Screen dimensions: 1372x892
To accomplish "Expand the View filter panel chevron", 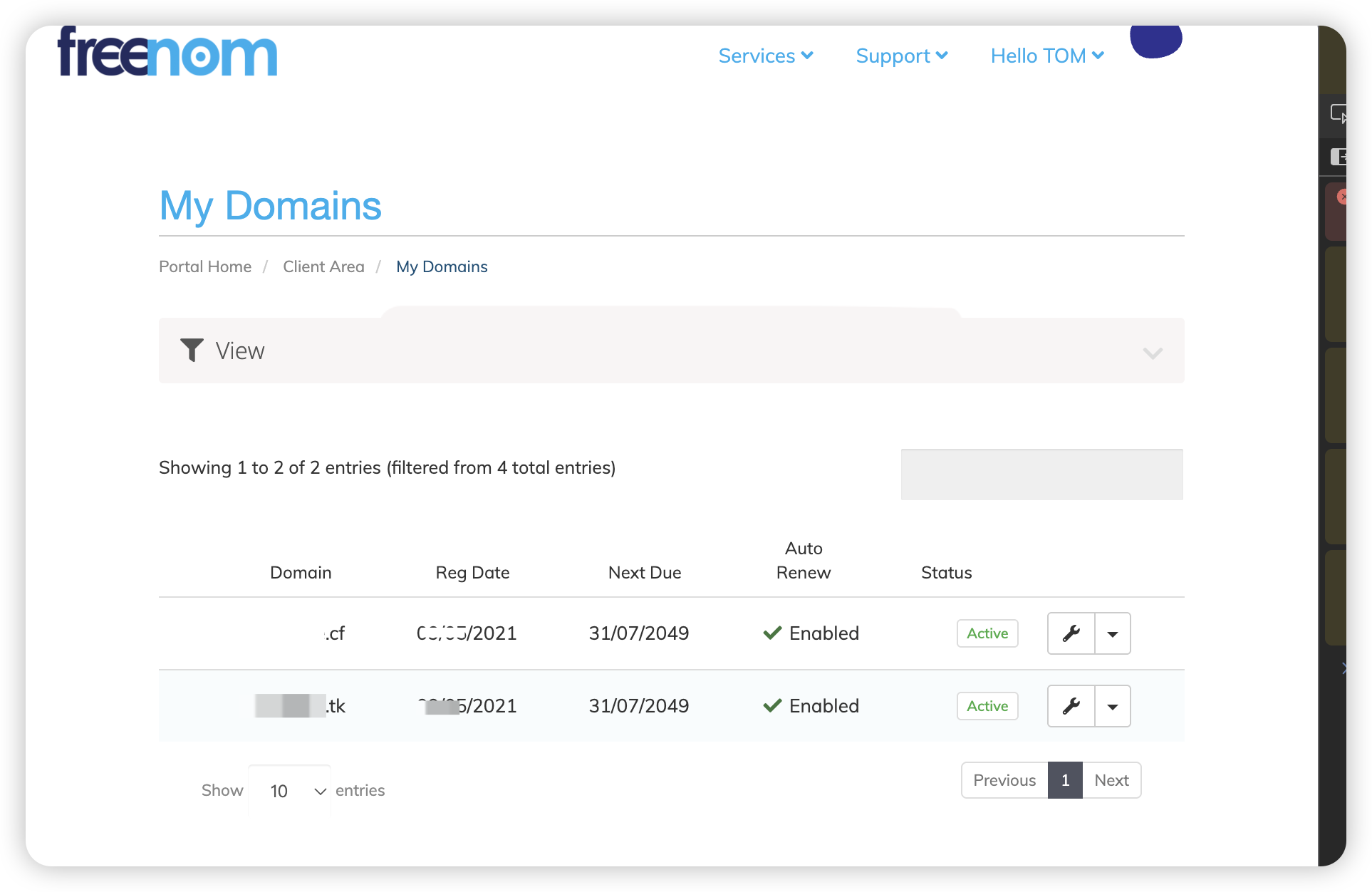I will pyautogui.click(x=1153, y=353).
